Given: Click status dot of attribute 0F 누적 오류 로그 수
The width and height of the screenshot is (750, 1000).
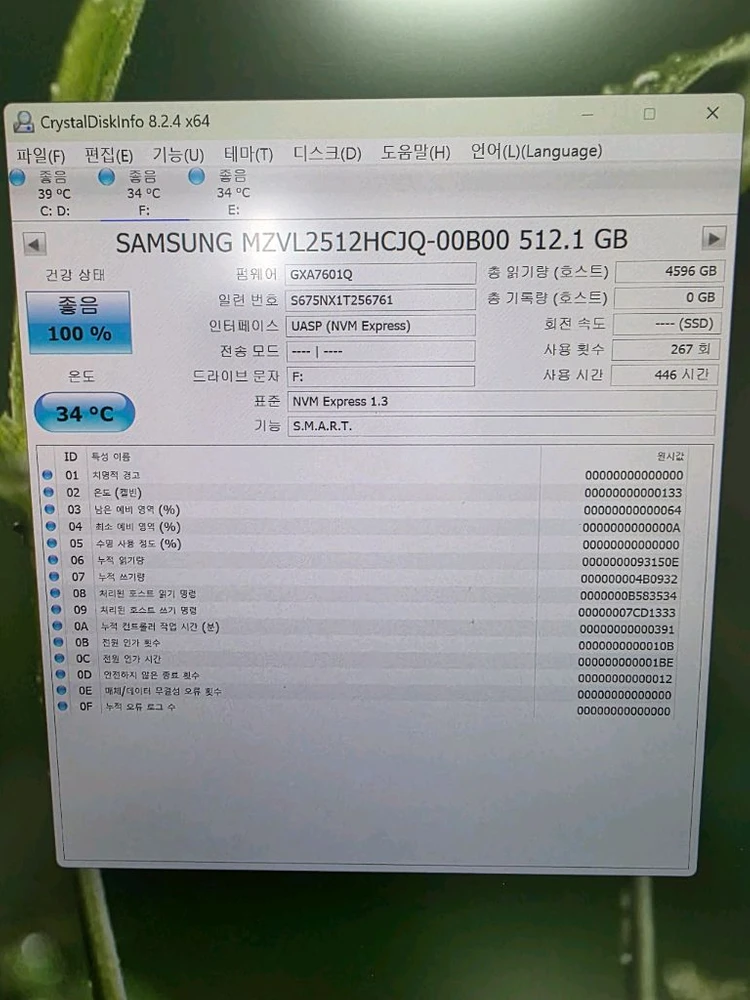Looking at the screenshot, I should [x=62, y=706].
